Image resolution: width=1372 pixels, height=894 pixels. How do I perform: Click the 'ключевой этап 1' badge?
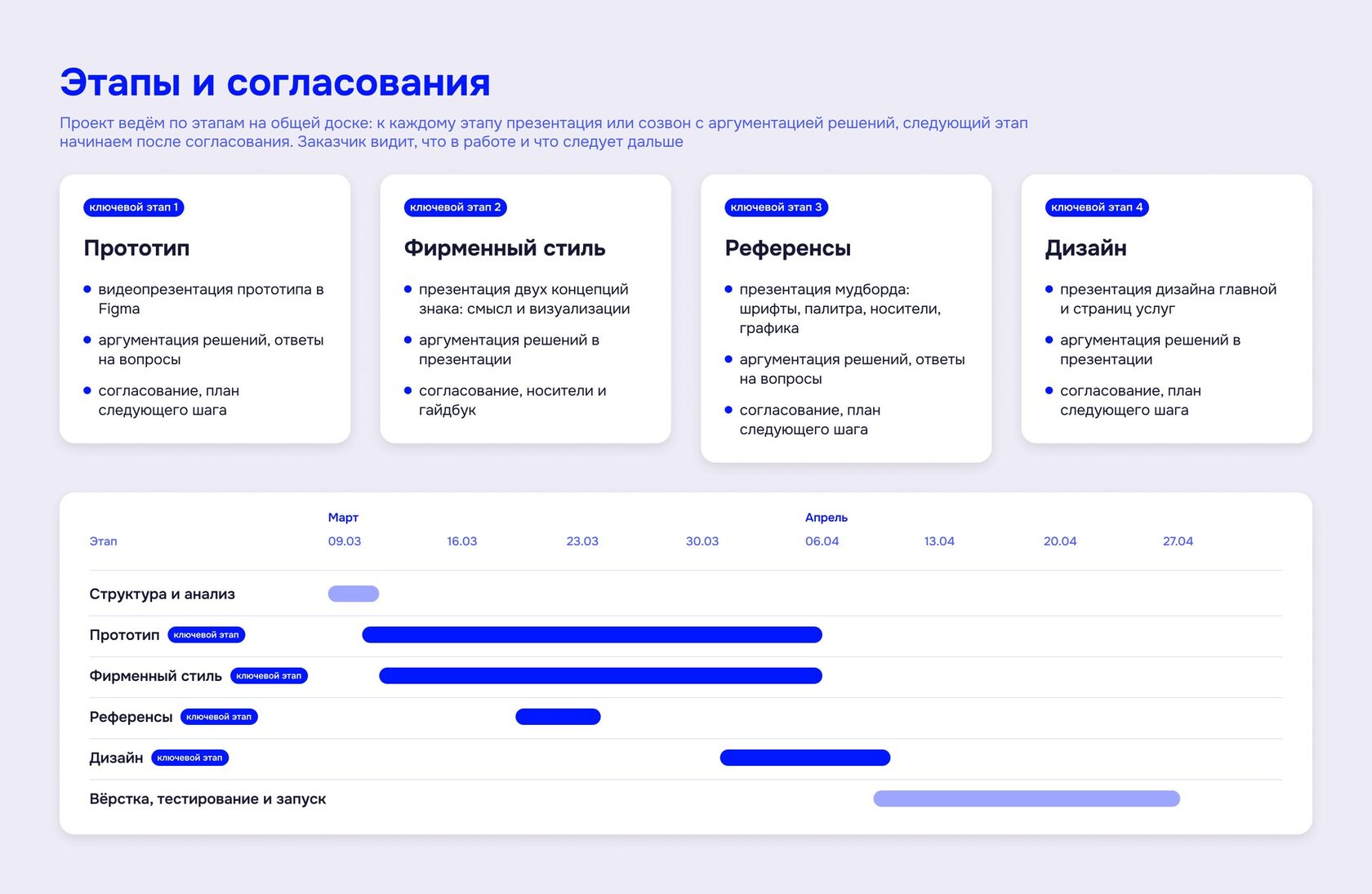pos(134,207)
